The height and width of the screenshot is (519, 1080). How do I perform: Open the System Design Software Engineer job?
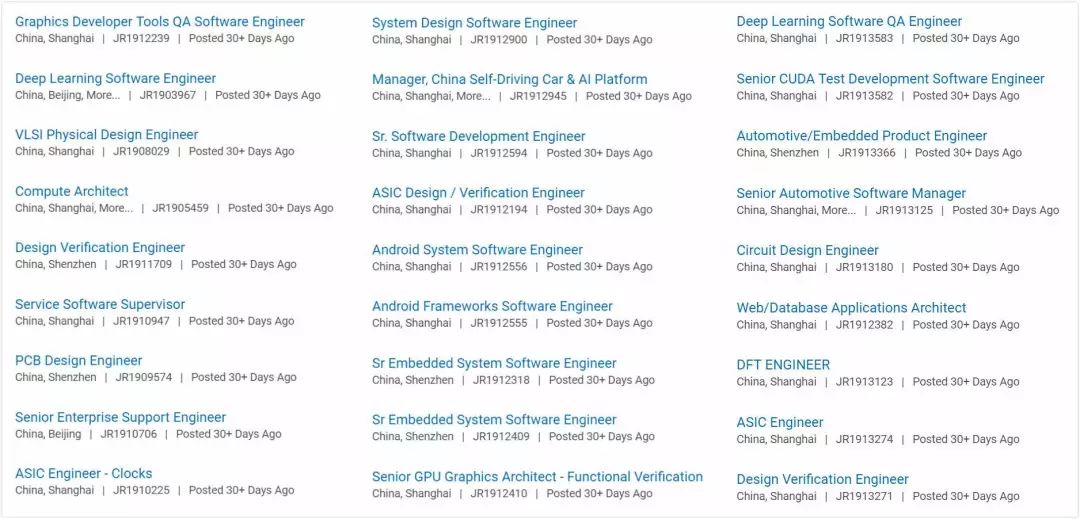coord(474,22)
